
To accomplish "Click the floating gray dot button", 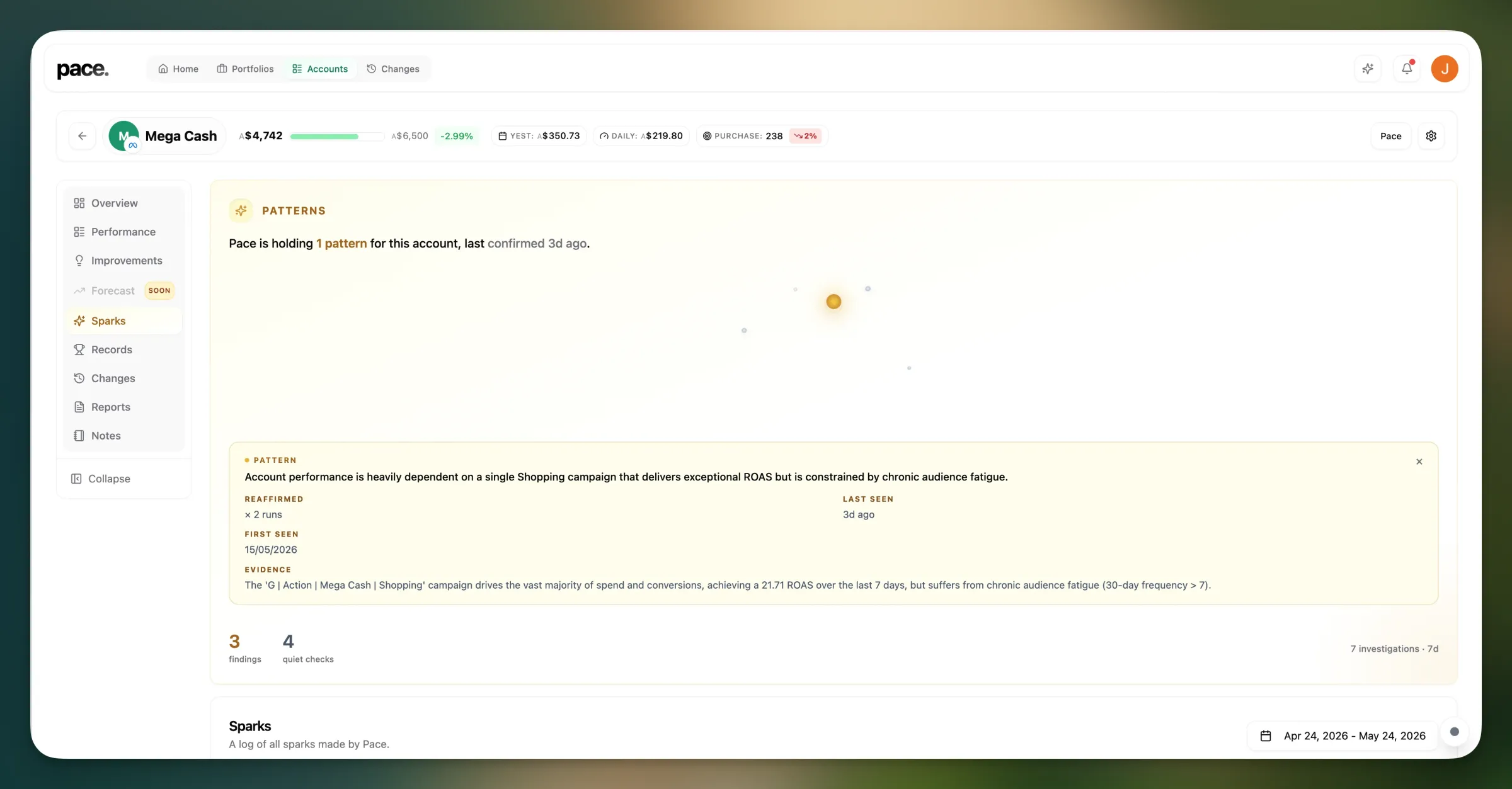I will (x=1455, y=732).
